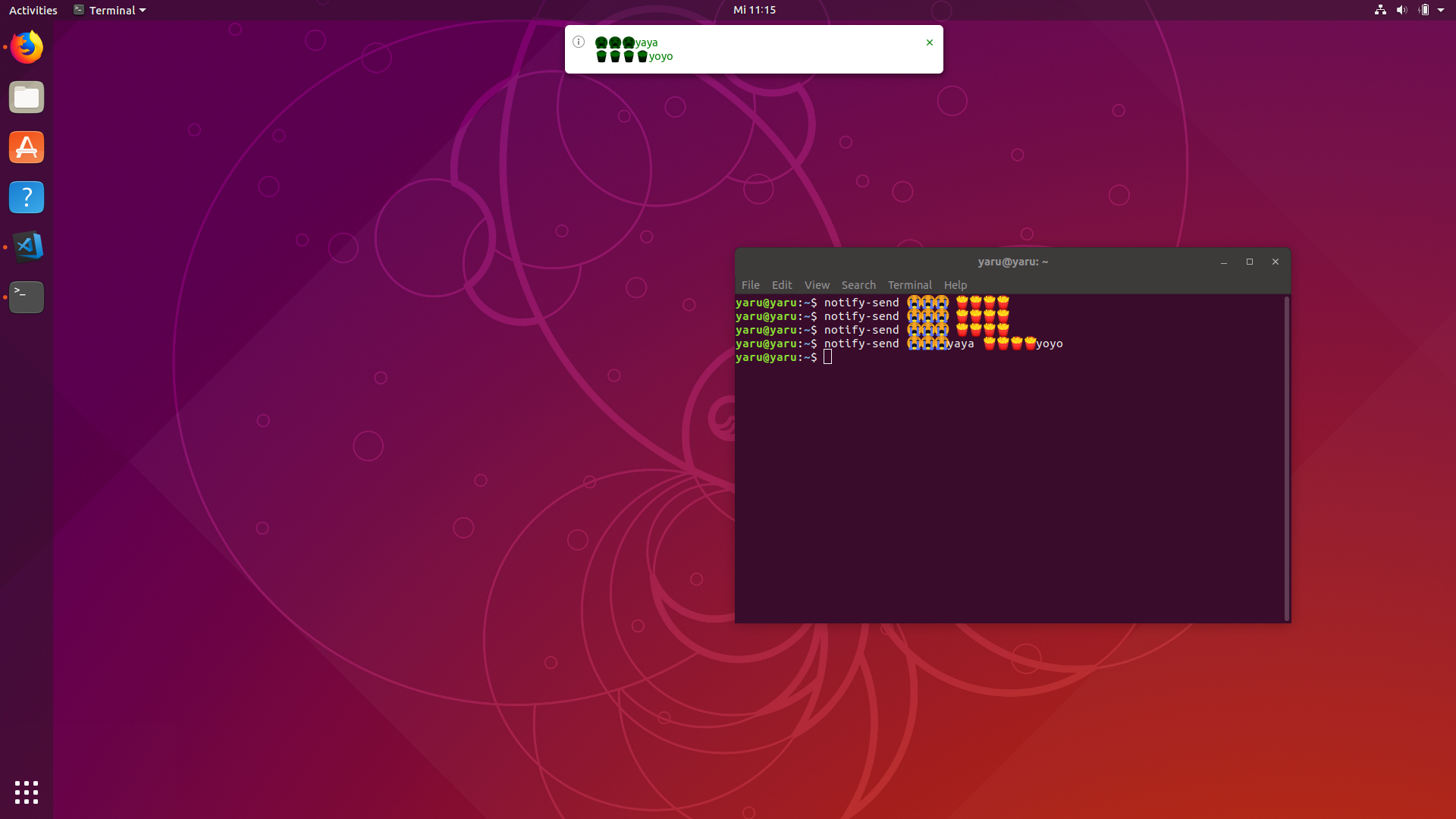1456x819 pixels.
Task: Click the battery indicator
Action: tap(1424, 10)
